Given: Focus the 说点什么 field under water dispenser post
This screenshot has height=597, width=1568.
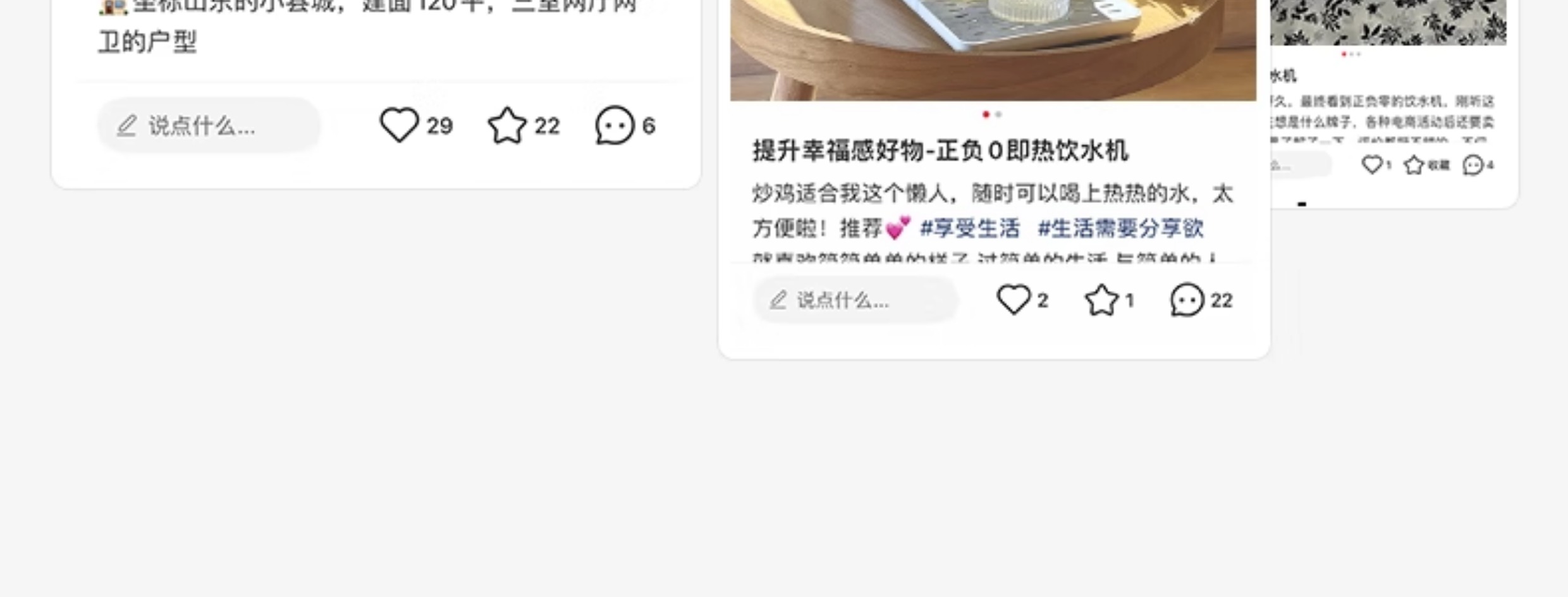Looking at the screenshot, I should [855, 300].
